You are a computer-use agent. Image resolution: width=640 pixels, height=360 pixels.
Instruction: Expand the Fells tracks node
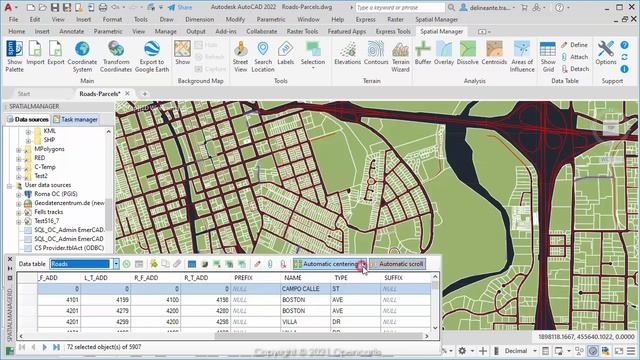(x=19, y=212)
